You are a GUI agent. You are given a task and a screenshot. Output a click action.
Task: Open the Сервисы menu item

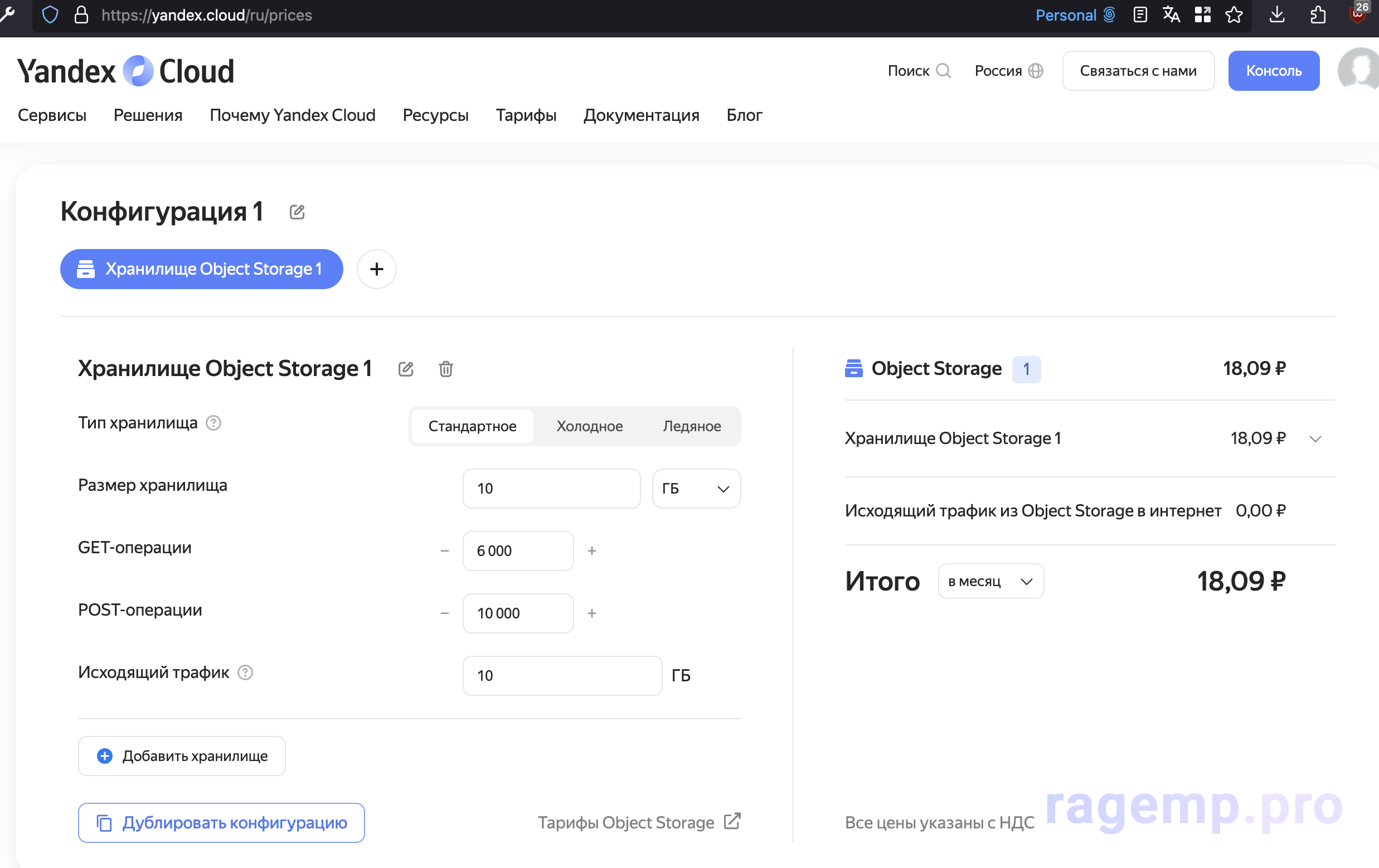[x=52, y=115]
